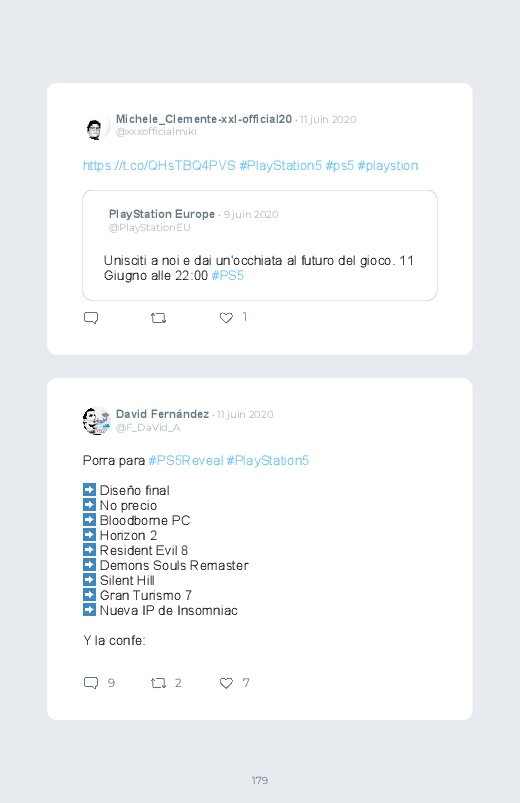Click the #ps5 hashtag

coord(340,165)
